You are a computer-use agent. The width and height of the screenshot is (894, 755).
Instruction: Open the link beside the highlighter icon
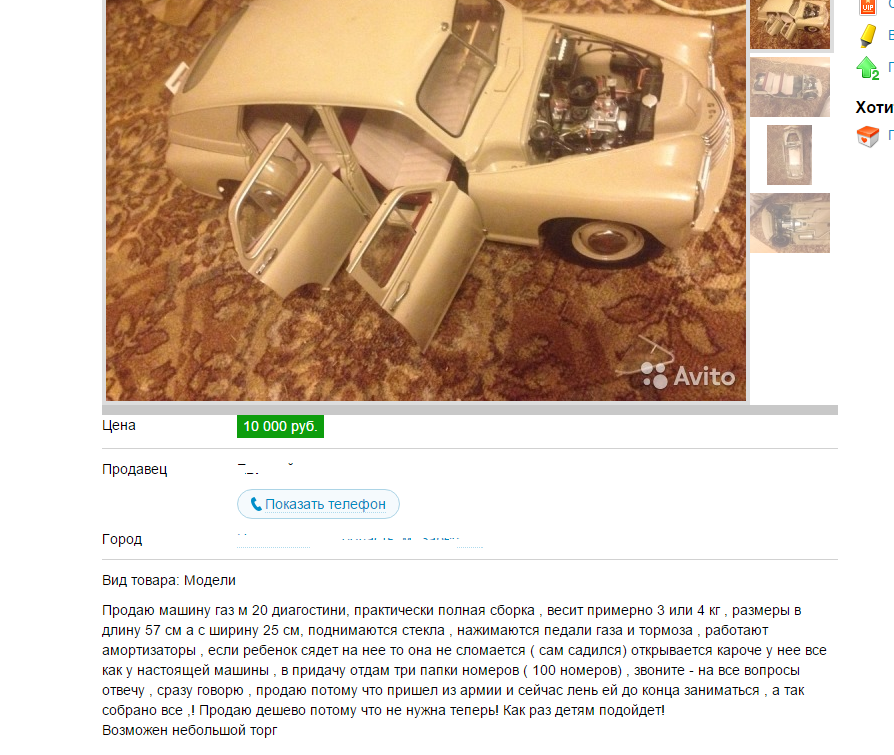(x=891, y=35)
